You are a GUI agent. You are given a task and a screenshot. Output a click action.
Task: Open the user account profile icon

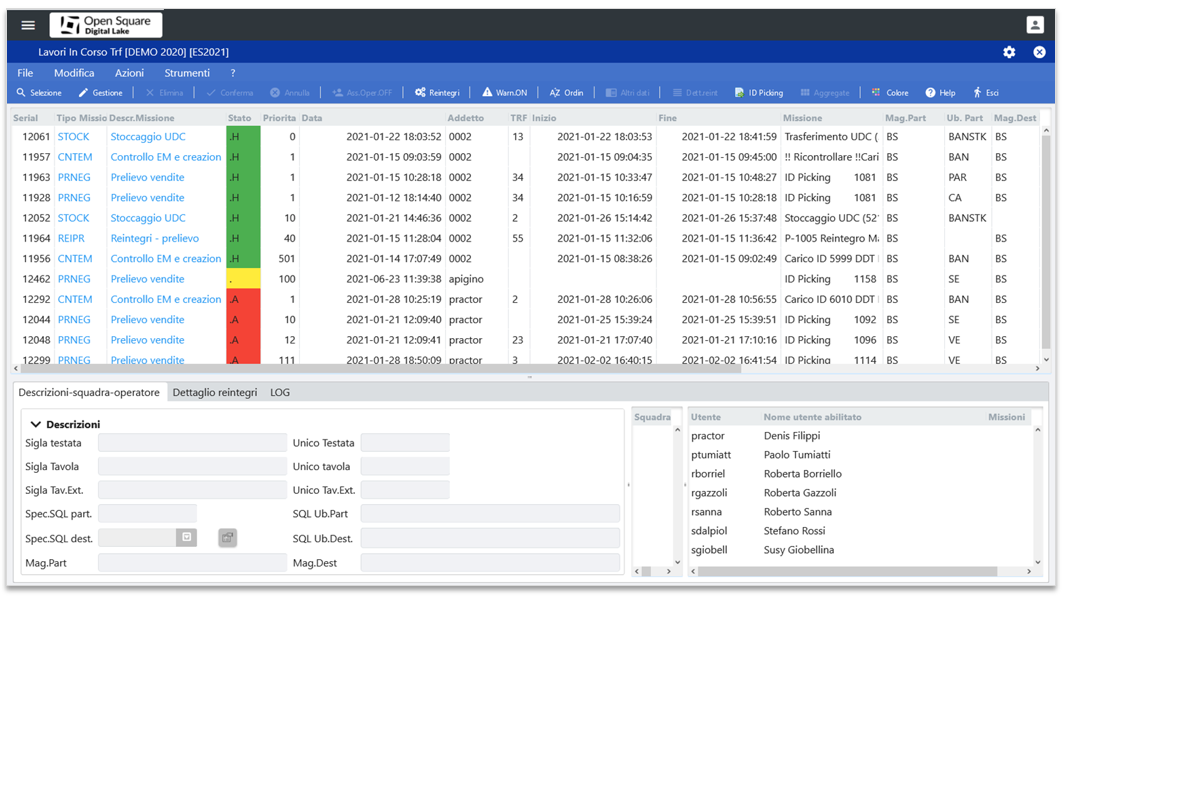coord(1035,25)
